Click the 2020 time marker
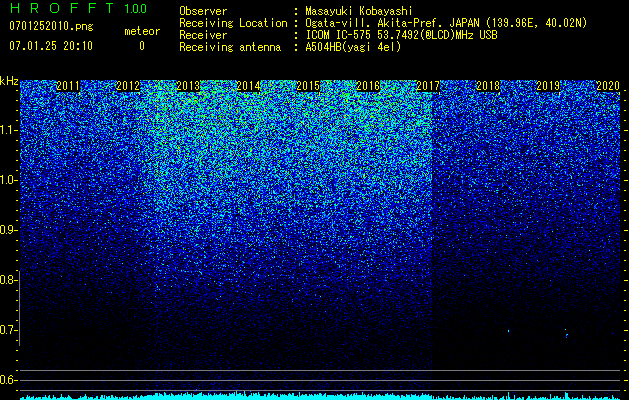Screen dimensions: 629x400 (x=608, y=85)
